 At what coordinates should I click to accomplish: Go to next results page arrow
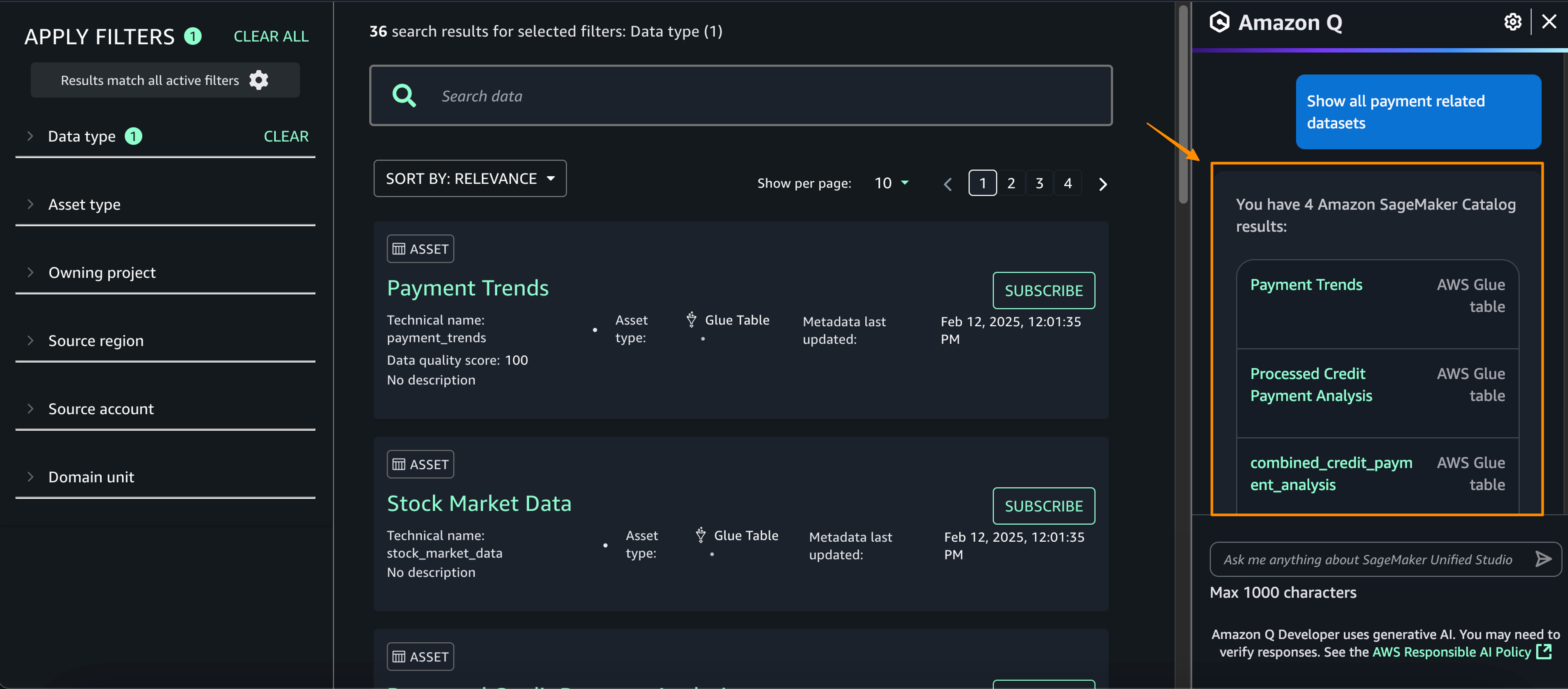coord(1102,183)
